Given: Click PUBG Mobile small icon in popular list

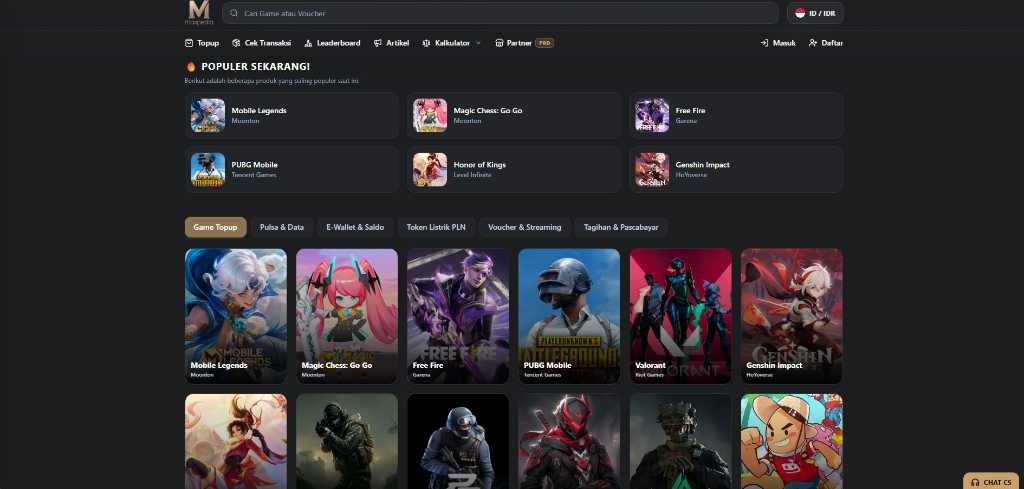Looking at the screenshot, I should [208, 170].
